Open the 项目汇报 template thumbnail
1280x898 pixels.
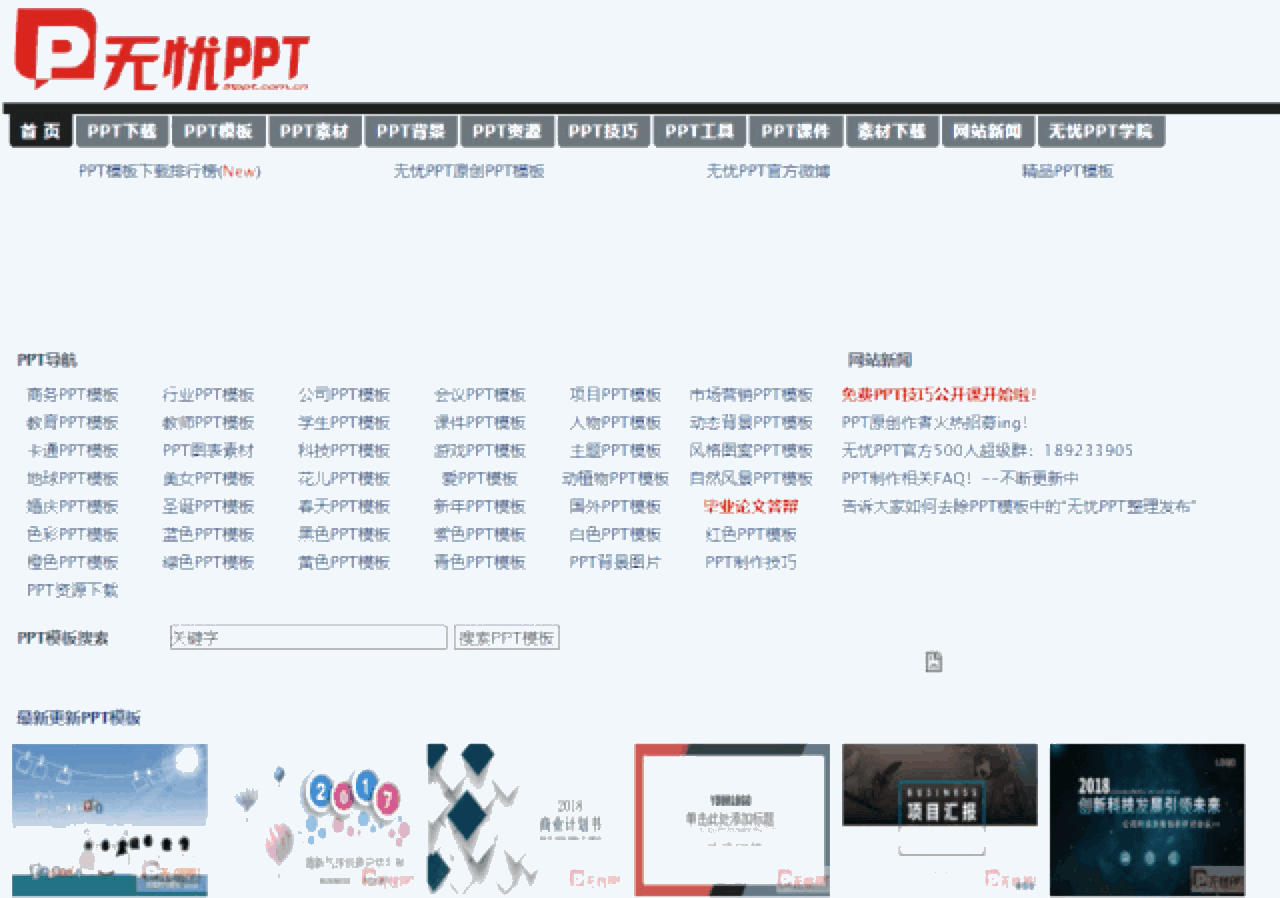point(940,820)
